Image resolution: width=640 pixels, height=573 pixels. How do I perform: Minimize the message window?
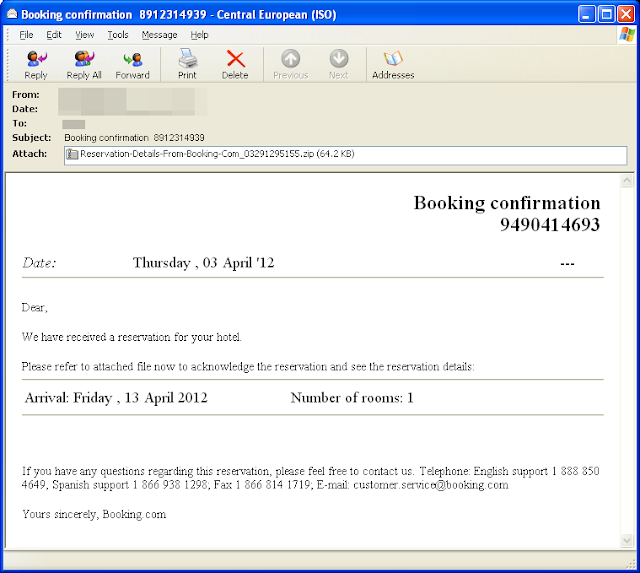point(587,15)
